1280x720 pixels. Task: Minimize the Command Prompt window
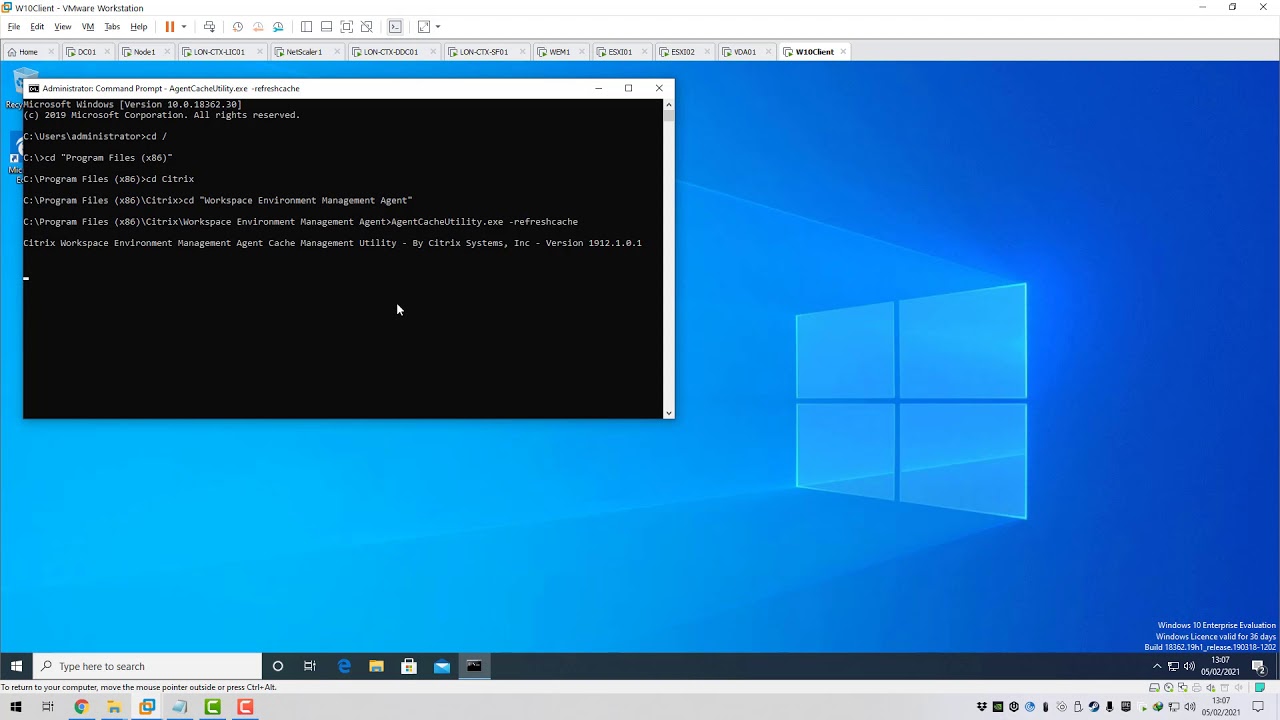599,88
